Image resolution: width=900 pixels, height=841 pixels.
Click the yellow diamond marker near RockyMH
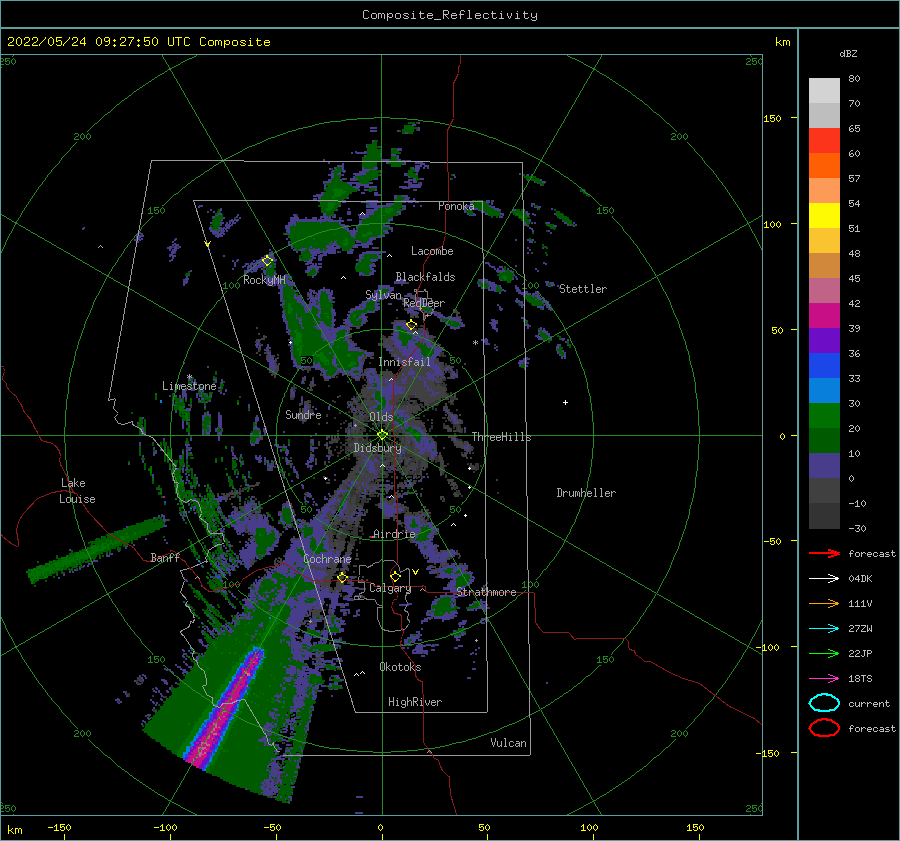[x=267, y=261]
